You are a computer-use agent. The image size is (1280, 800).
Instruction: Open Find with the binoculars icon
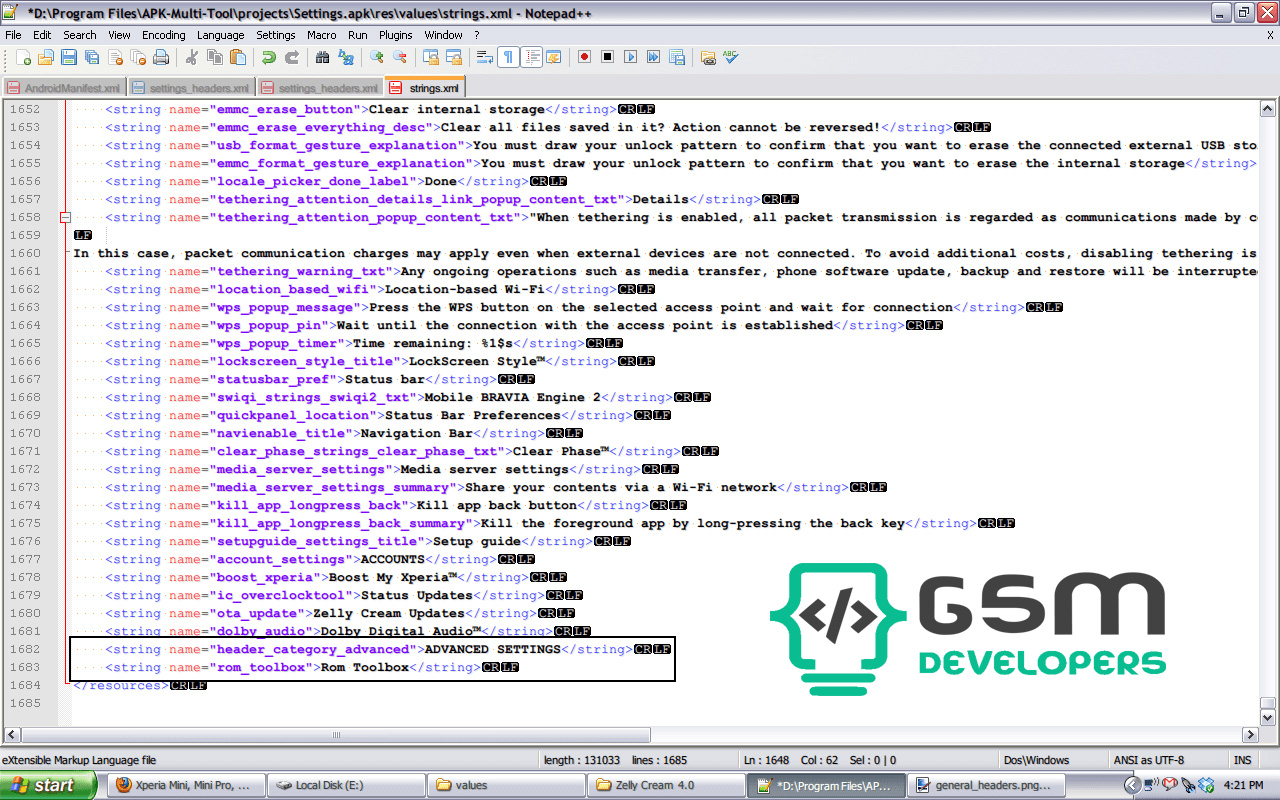tap(323, 57)
